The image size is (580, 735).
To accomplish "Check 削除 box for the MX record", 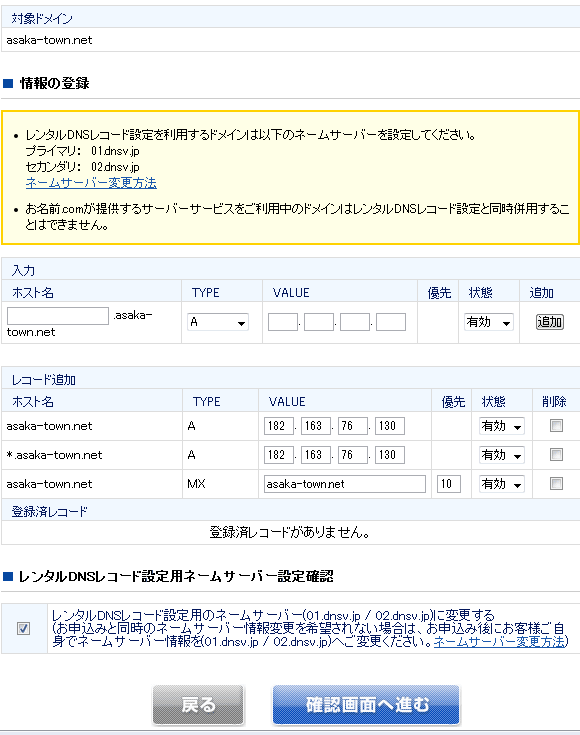I will (556, 484).
